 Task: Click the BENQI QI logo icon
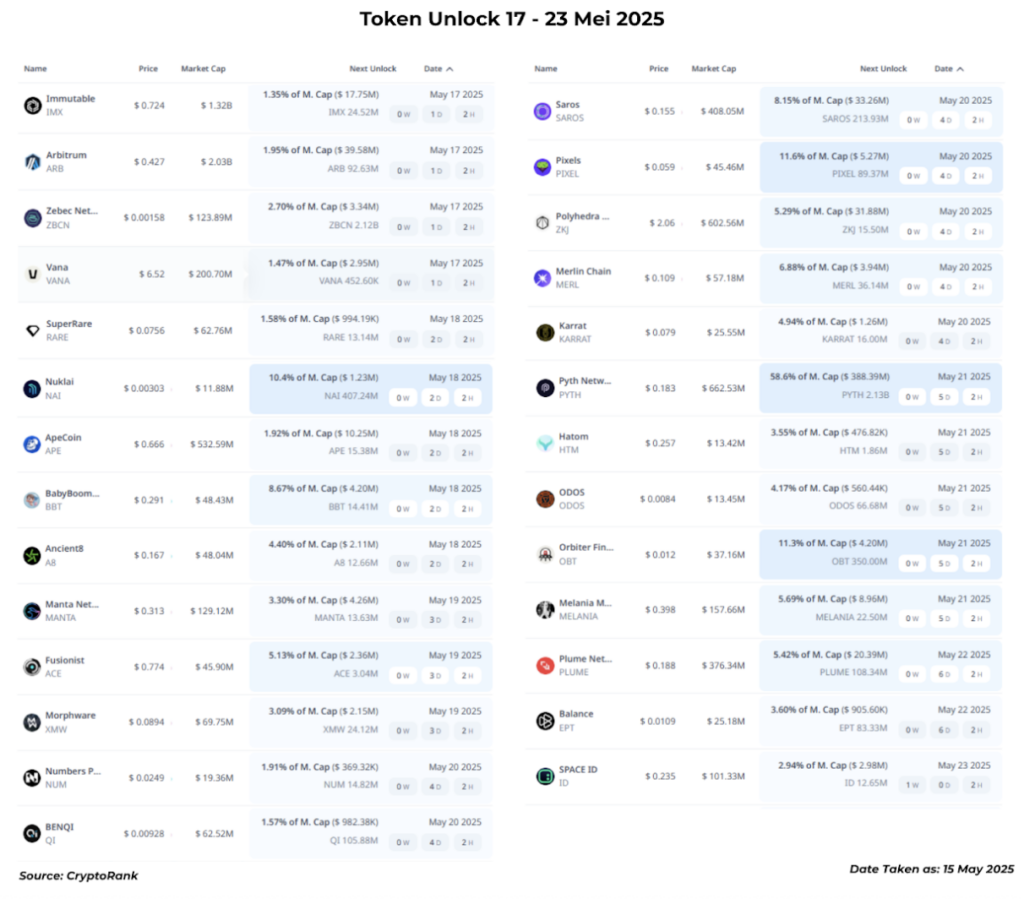pyautogui.click(x=32, y=833)
